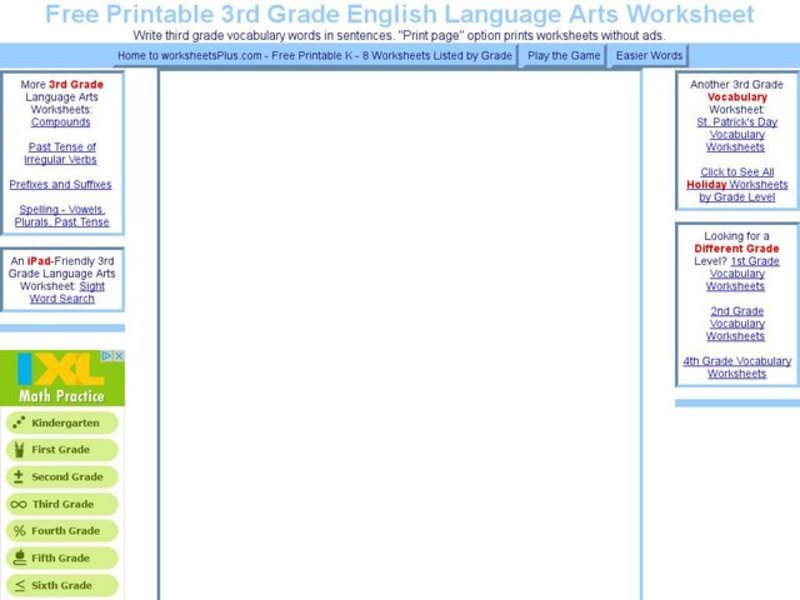
Task: Click the percent icon beside Fourth Grade
Action: pyautogui.click(x=19, y=531)
